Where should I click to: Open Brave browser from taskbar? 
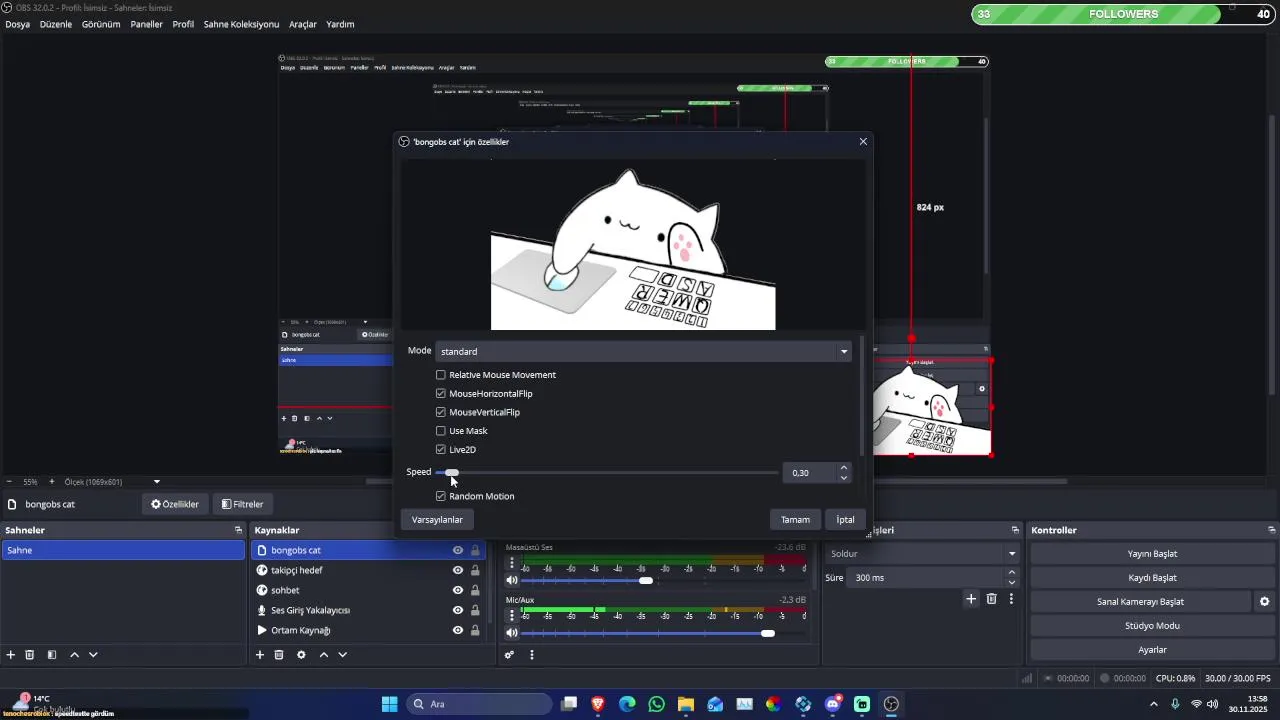point(598,704)
